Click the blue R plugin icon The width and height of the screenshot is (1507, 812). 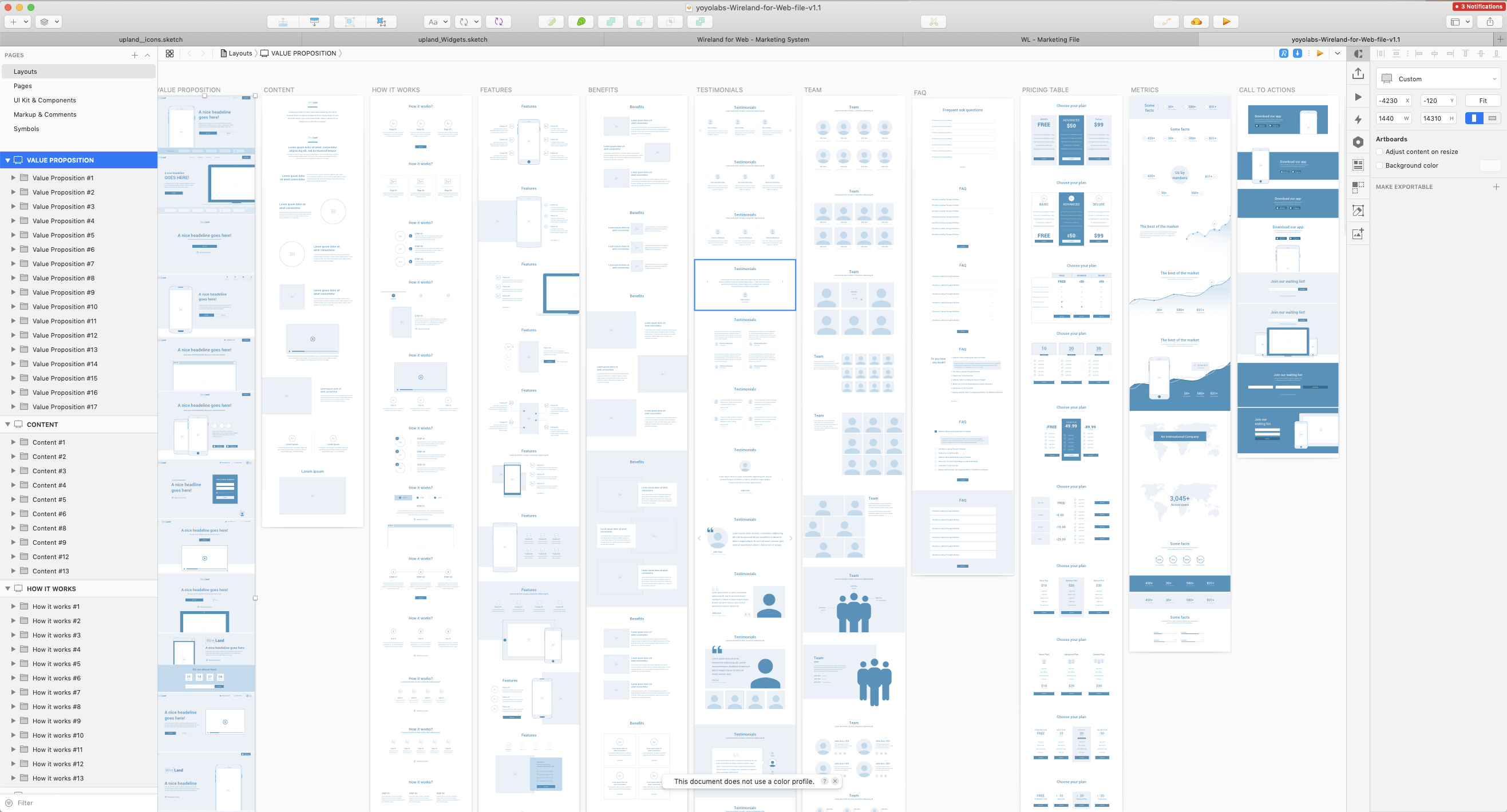tap(1284, 53)
